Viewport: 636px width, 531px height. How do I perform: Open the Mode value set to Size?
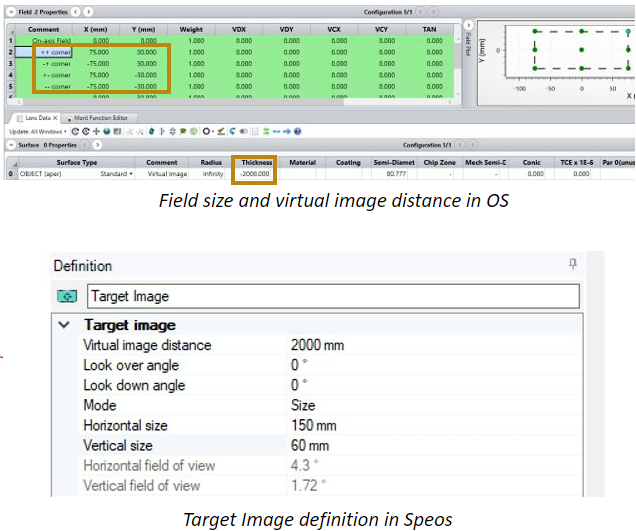(x=434, y=405)
